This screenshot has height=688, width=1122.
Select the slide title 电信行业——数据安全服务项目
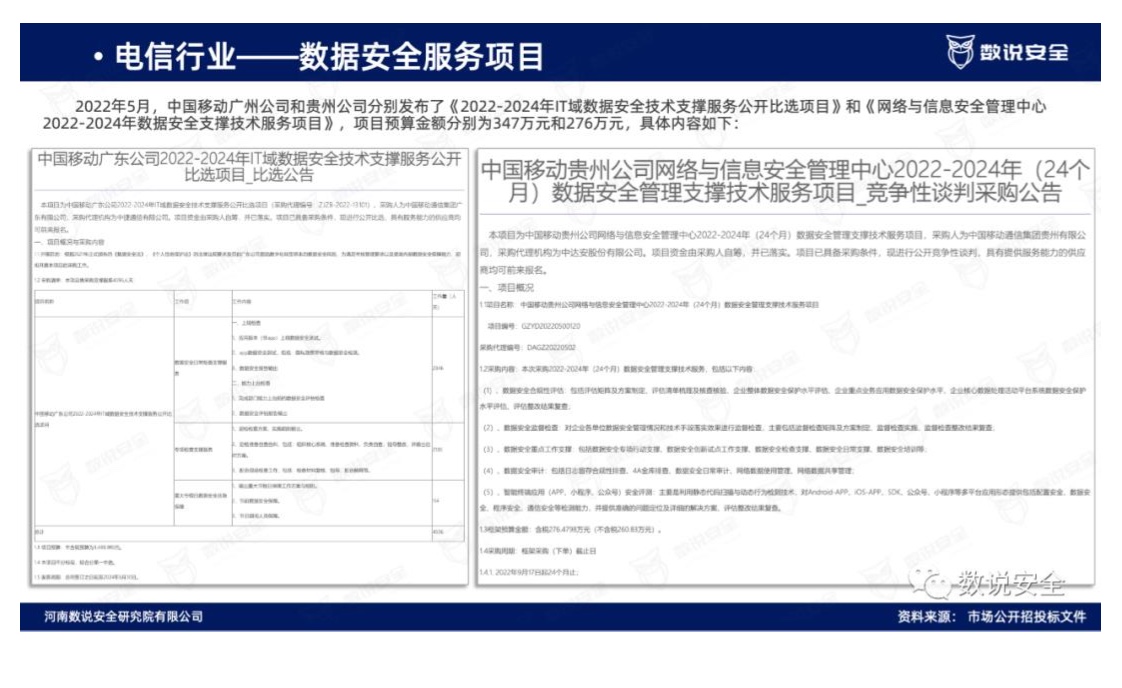click(328, 57)
